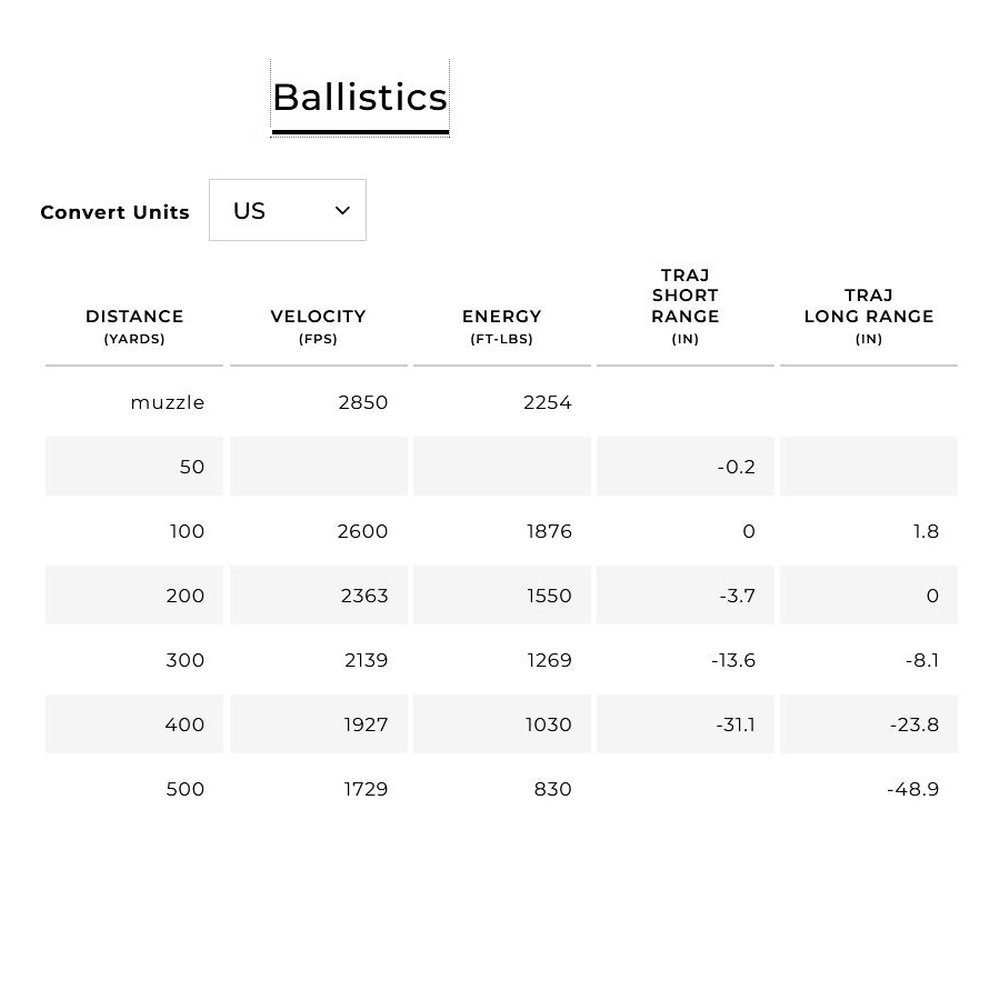The width and height of the screenshot is (1000, 1000).
Task: Select the 500 yards distance cell
Action: (135, 789)
